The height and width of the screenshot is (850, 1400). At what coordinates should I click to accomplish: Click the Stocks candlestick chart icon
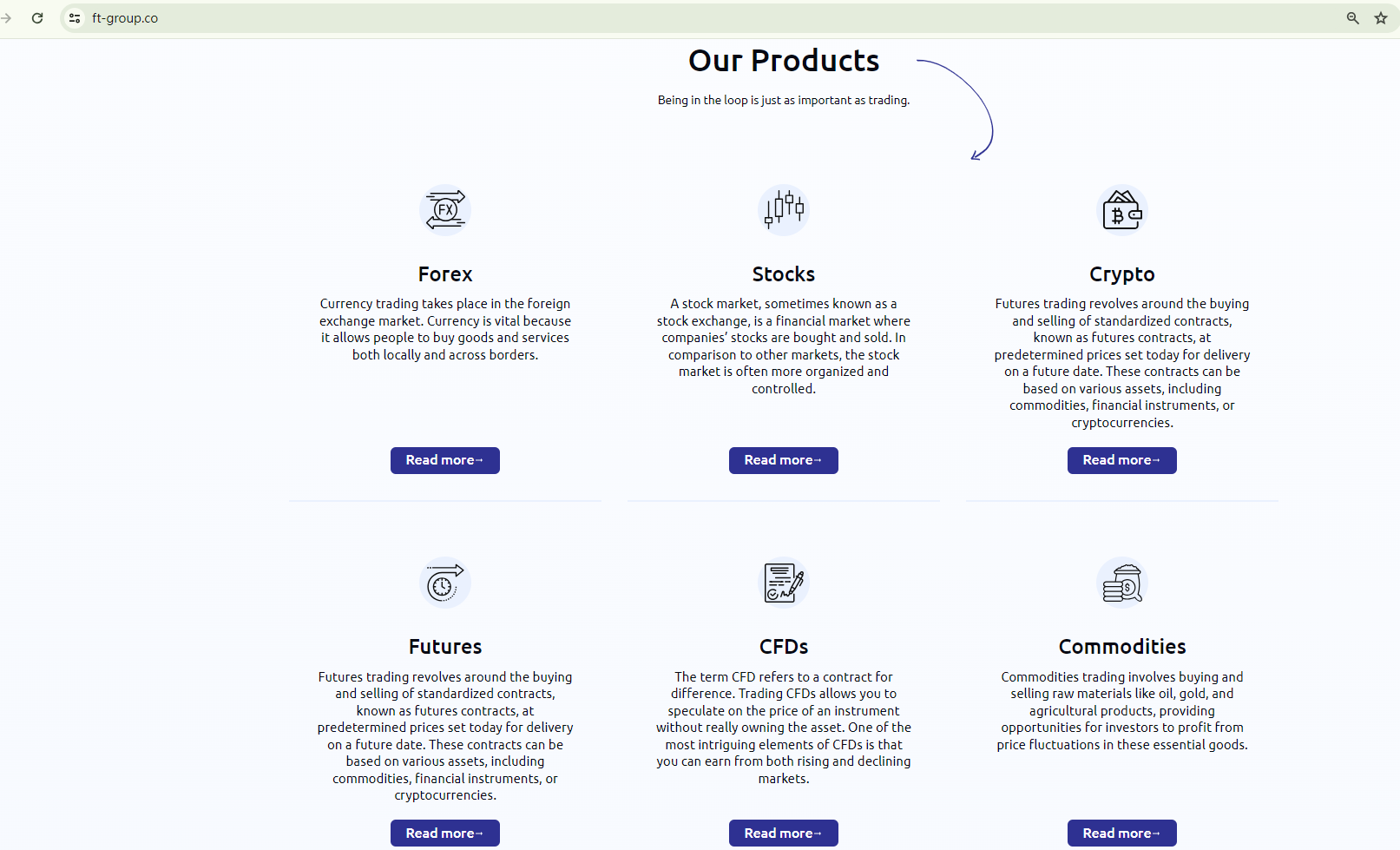[784, 210]
